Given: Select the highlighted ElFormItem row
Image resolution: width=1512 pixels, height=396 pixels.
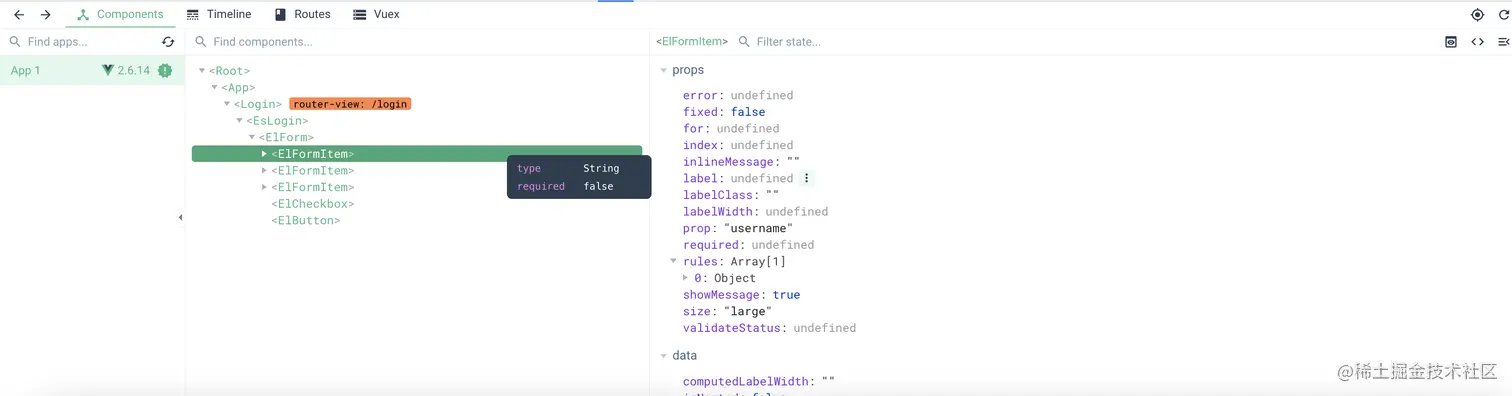Looking at the screenshot, I should click(x=417, y=154).
